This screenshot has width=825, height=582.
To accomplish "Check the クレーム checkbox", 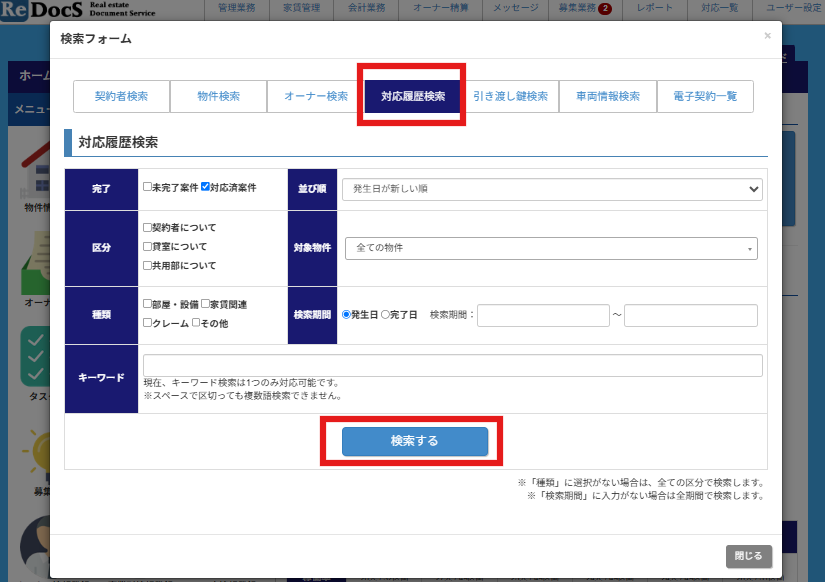I will (147, 323).
